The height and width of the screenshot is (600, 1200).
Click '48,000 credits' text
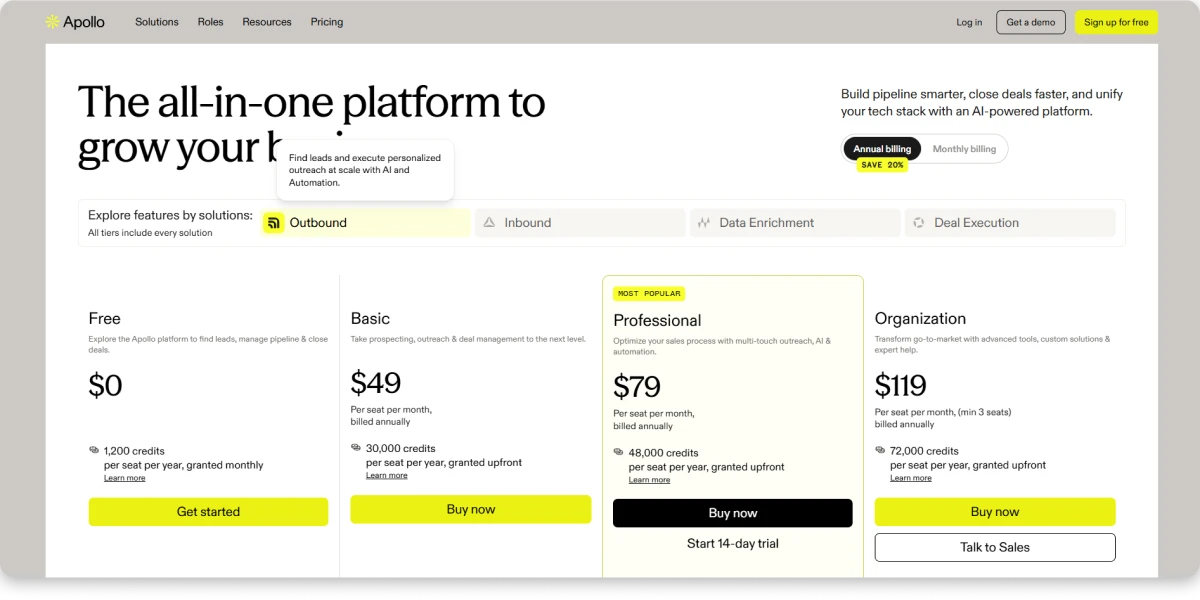click(663, 453)
